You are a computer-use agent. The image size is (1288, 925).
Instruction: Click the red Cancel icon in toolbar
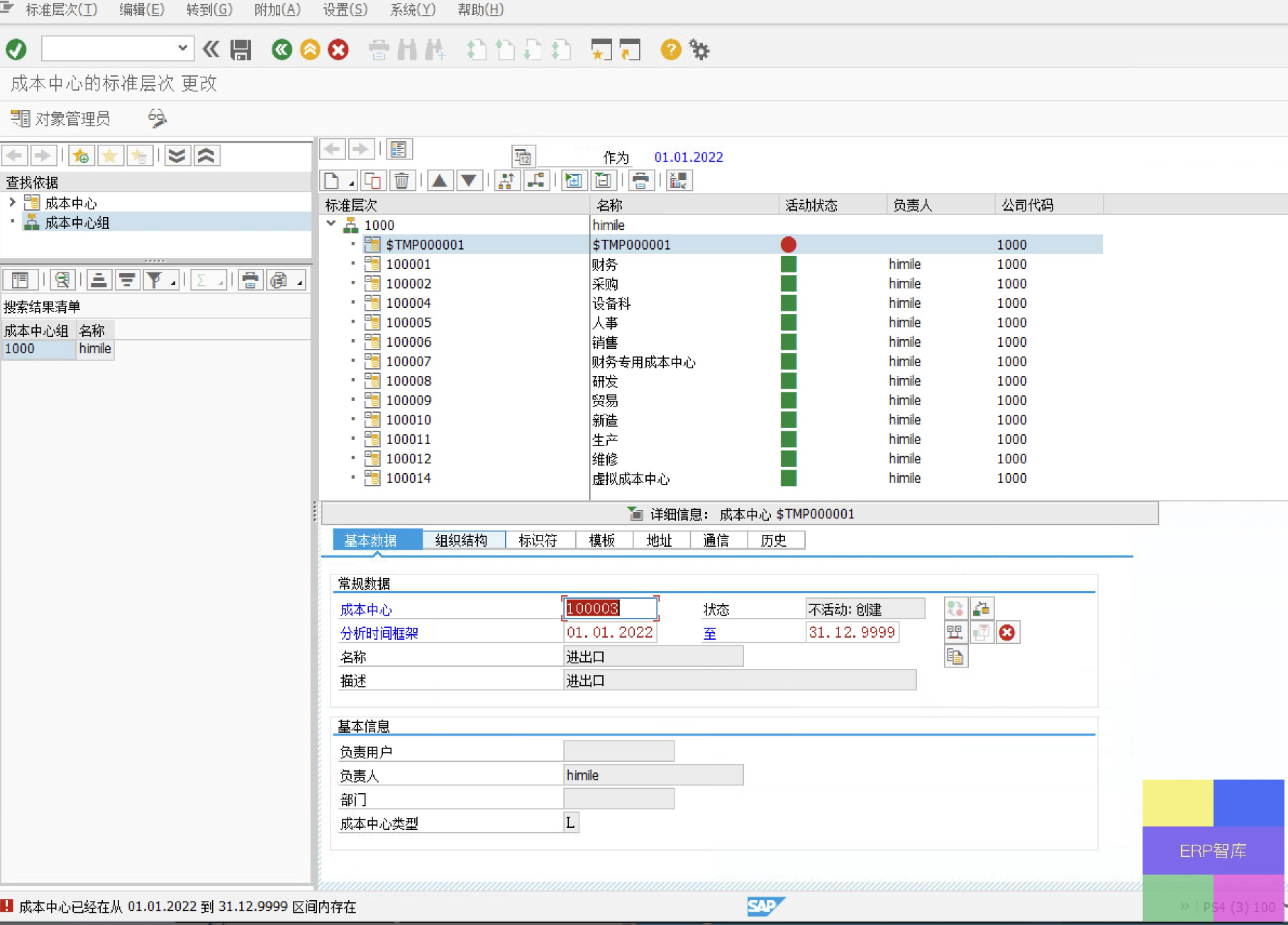[338, 50]
